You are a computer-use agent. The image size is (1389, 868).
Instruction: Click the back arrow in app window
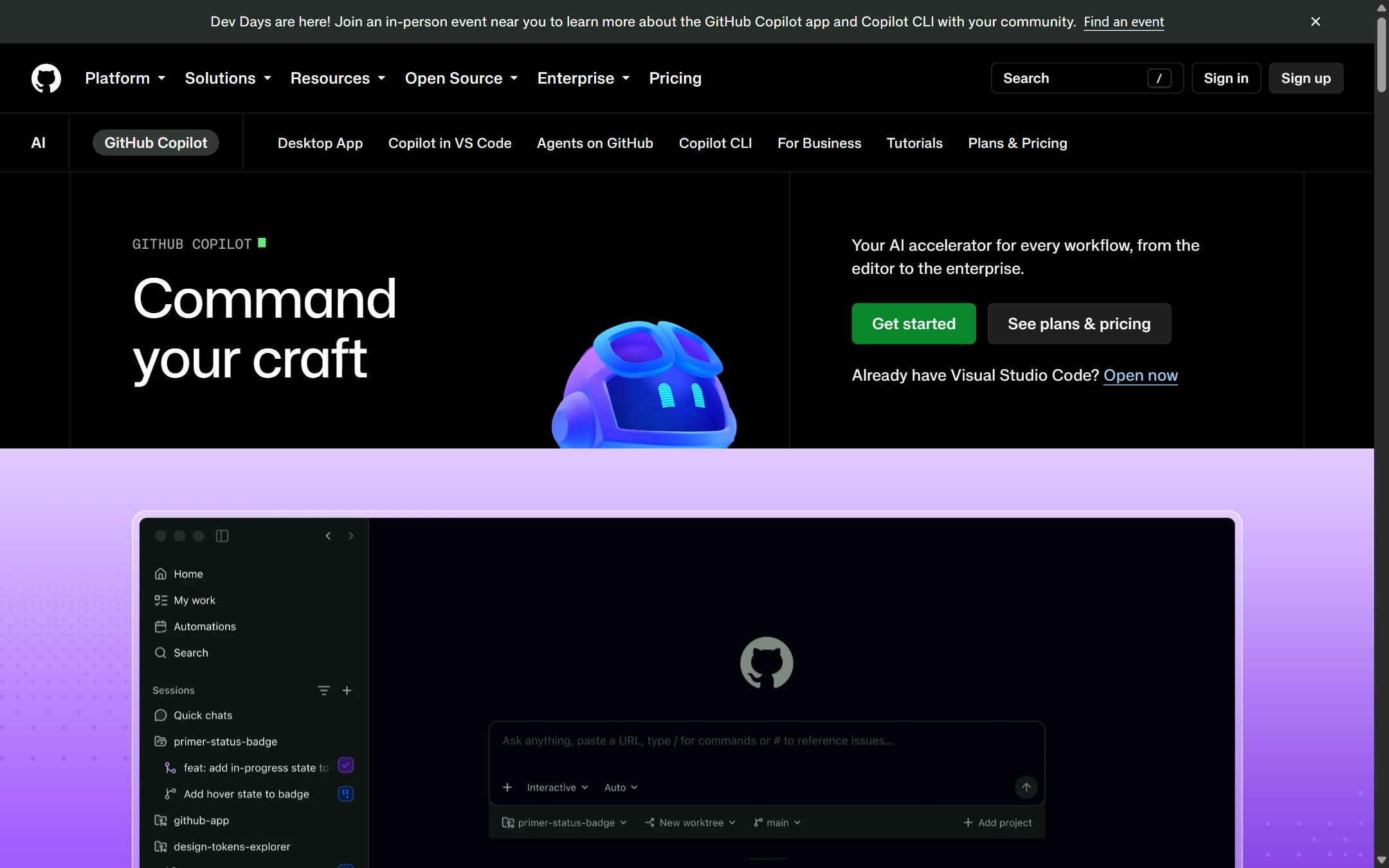328,536
